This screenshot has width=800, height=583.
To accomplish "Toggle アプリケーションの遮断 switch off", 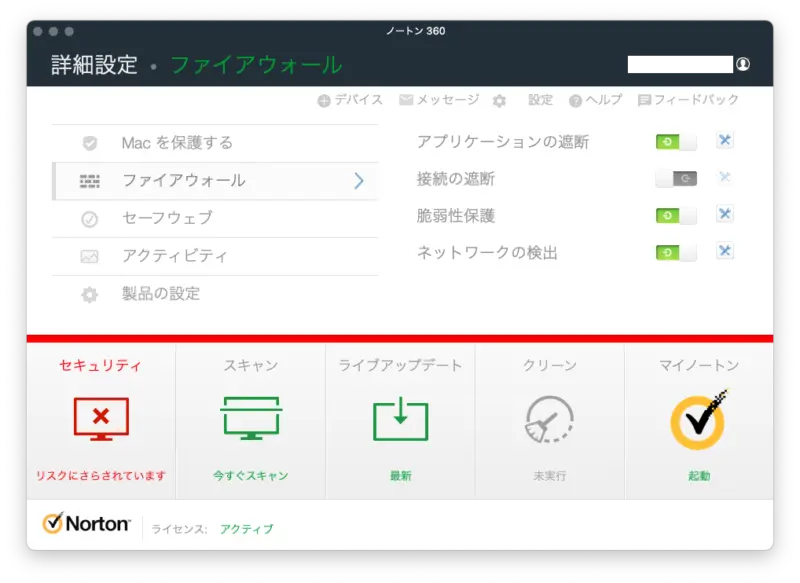I will tap(676, 142).
